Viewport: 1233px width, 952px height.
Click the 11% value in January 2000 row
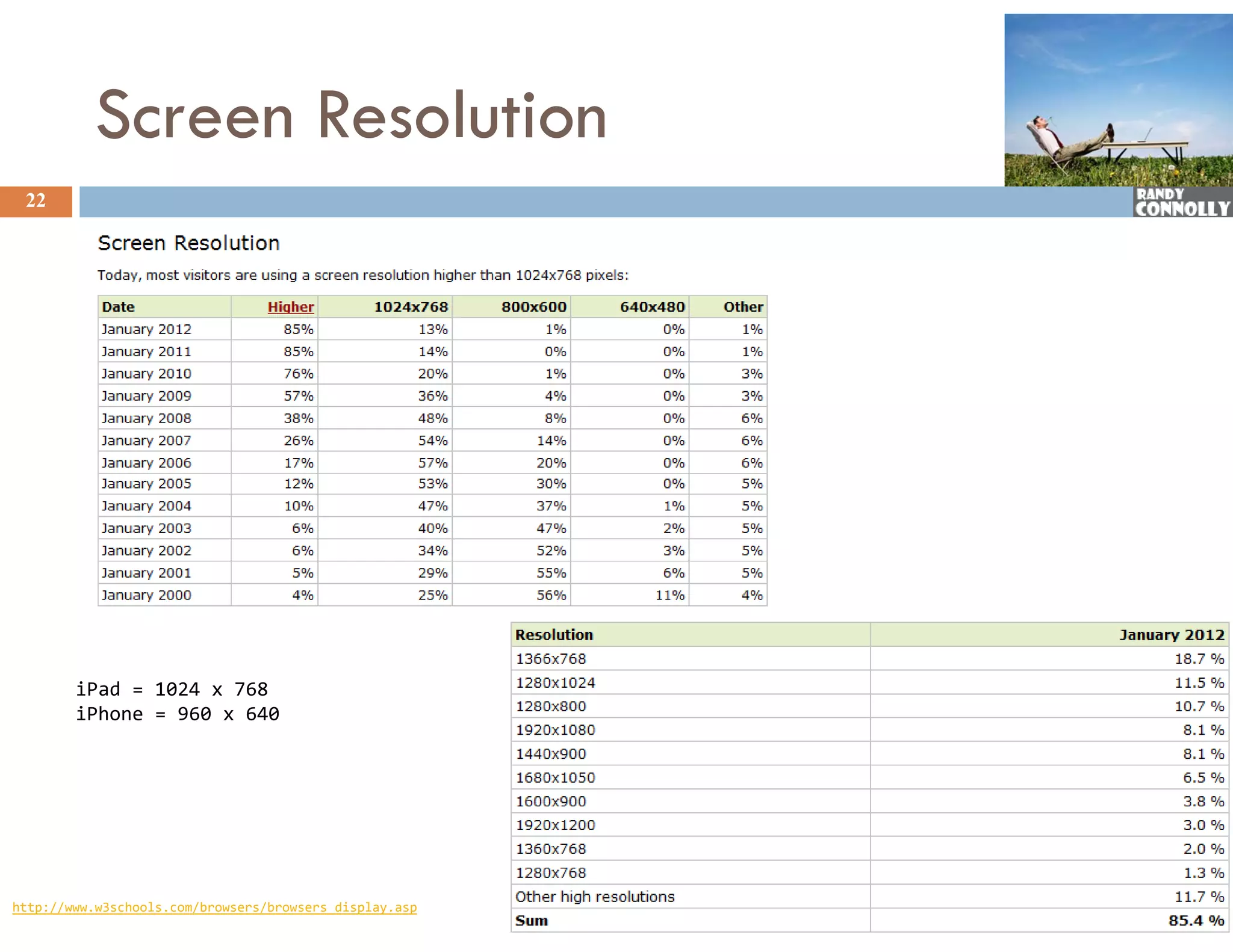pyautogui.click(x=670, y=595)
